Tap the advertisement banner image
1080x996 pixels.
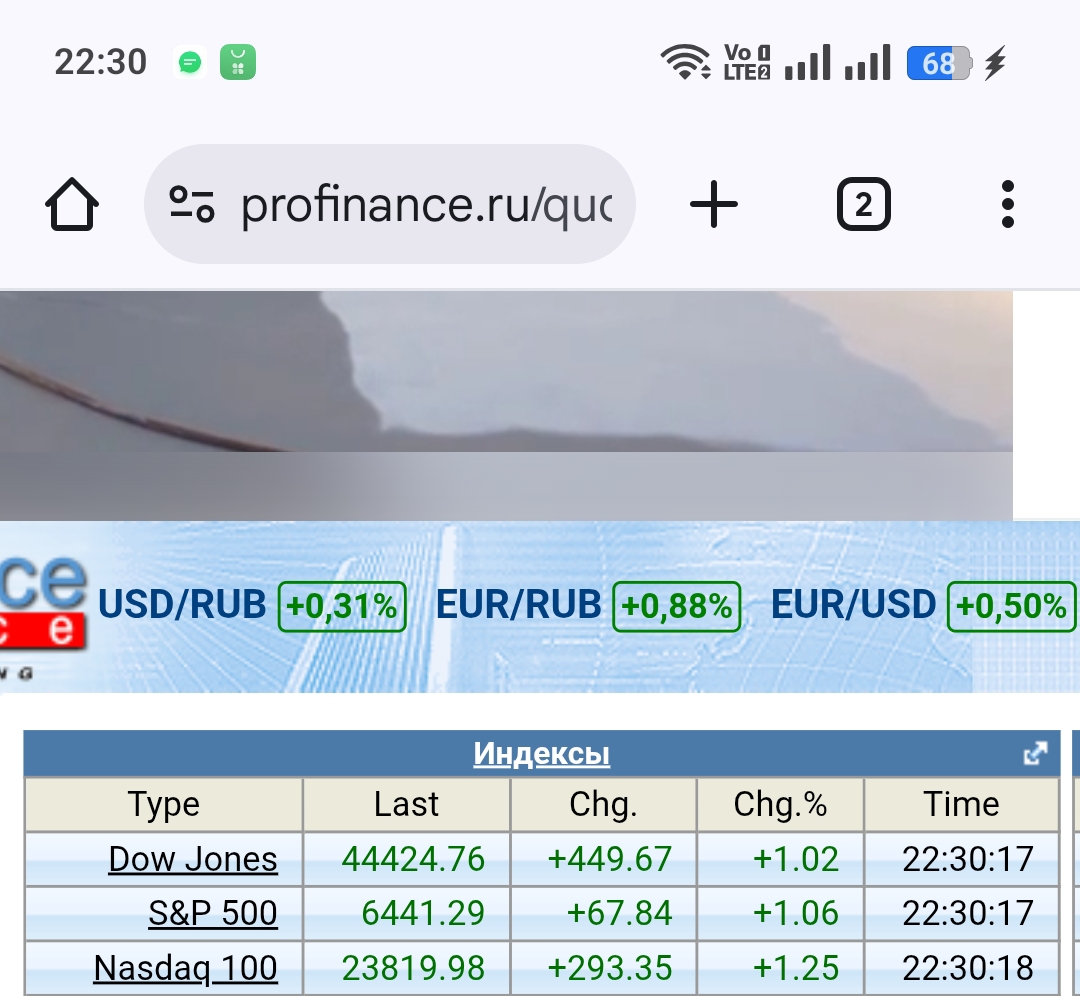pyautogui.click(x=506, y=405)
